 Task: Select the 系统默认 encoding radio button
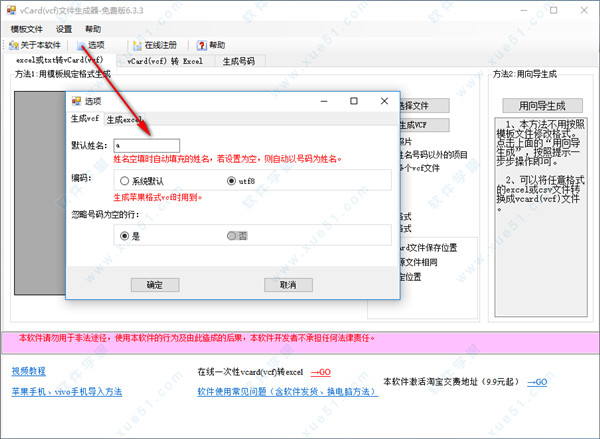coord(125,181)
